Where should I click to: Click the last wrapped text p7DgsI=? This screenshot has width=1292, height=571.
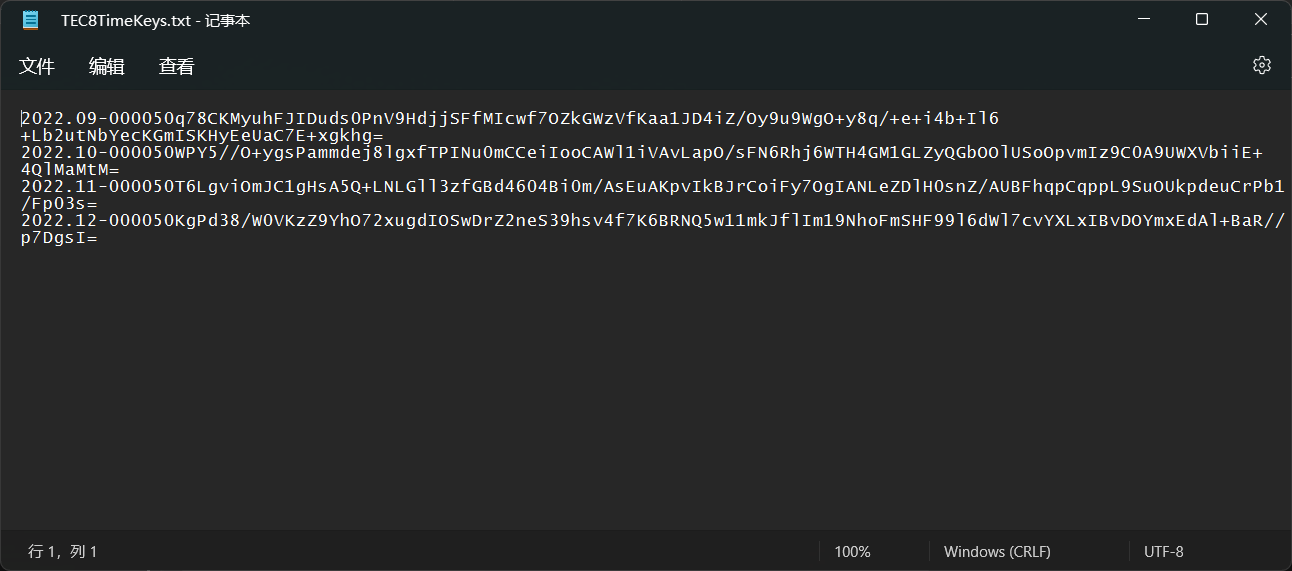pos(59,238)
